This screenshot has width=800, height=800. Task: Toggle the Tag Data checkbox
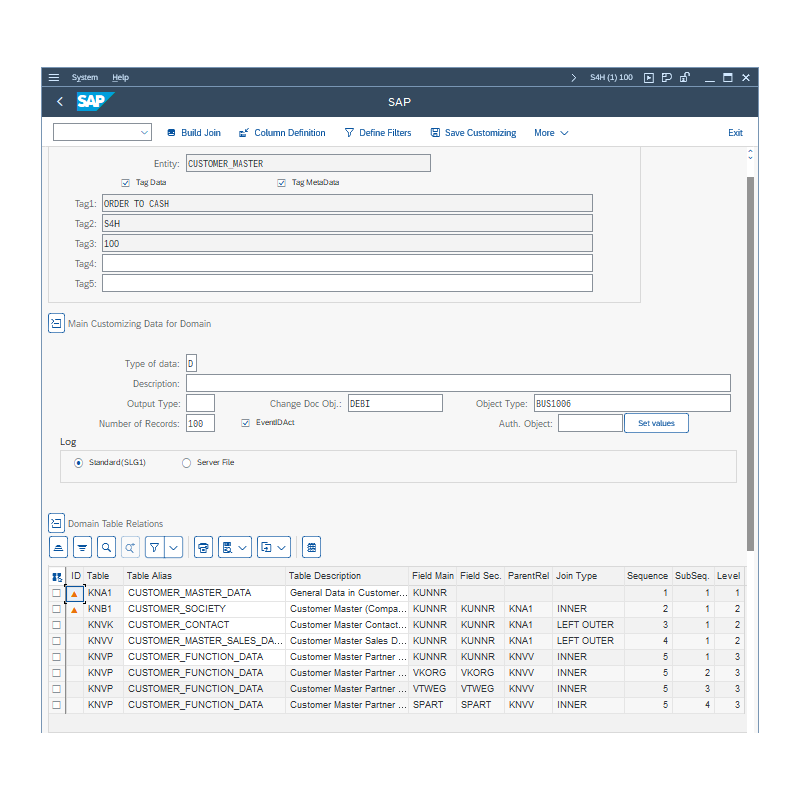point(126,183)
